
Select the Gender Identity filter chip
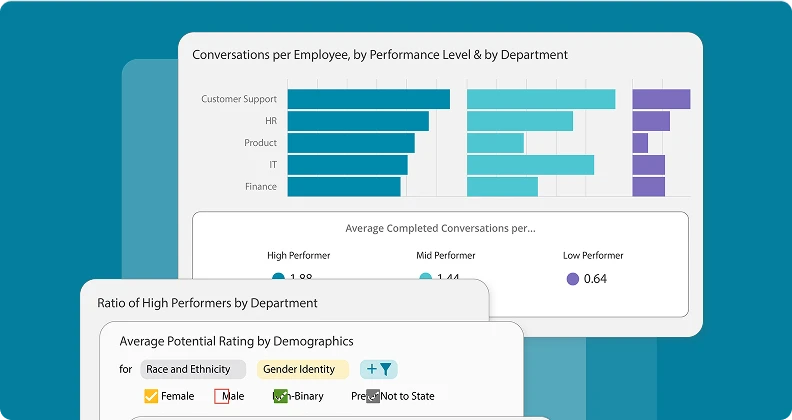pyautogui.click(x=303, y=369)
